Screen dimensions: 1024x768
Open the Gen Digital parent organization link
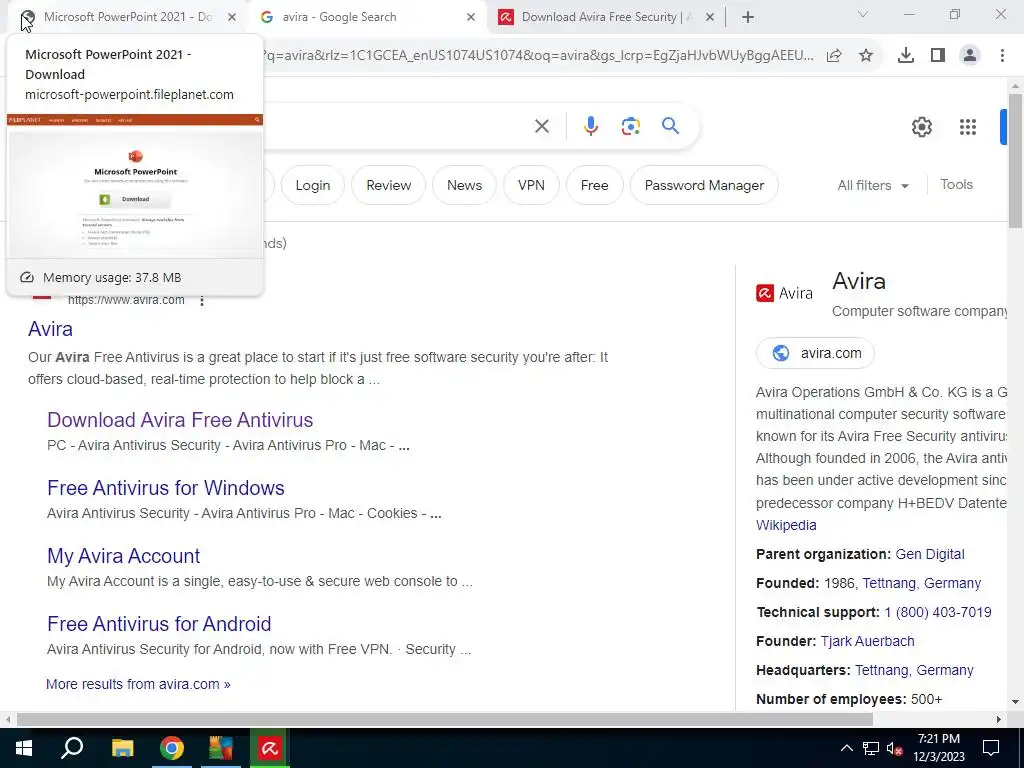930,554
